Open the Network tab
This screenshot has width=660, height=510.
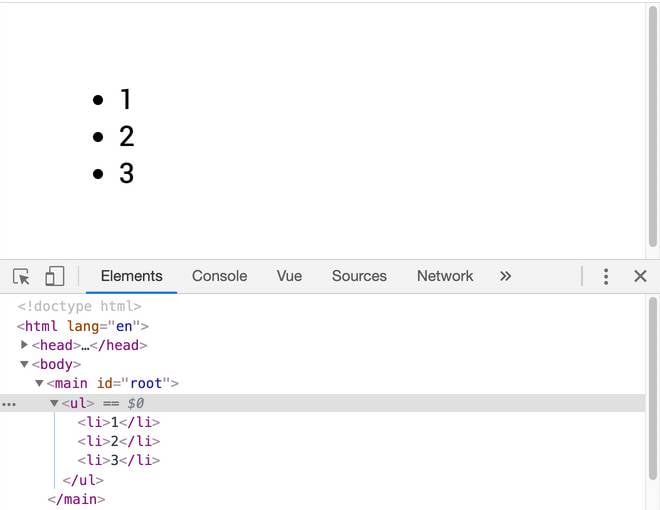pos(445,276)
